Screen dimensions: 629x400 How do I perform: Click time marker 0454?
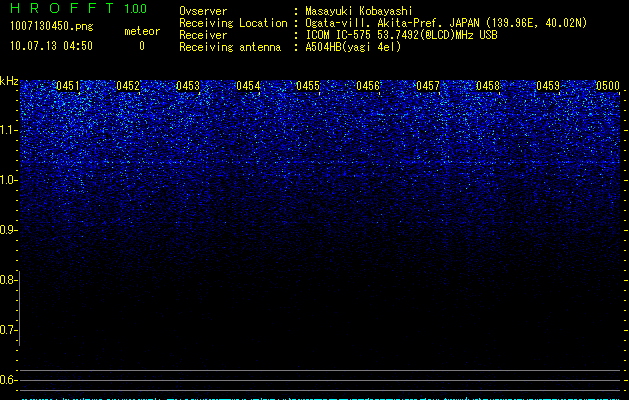tap(248, 86)
